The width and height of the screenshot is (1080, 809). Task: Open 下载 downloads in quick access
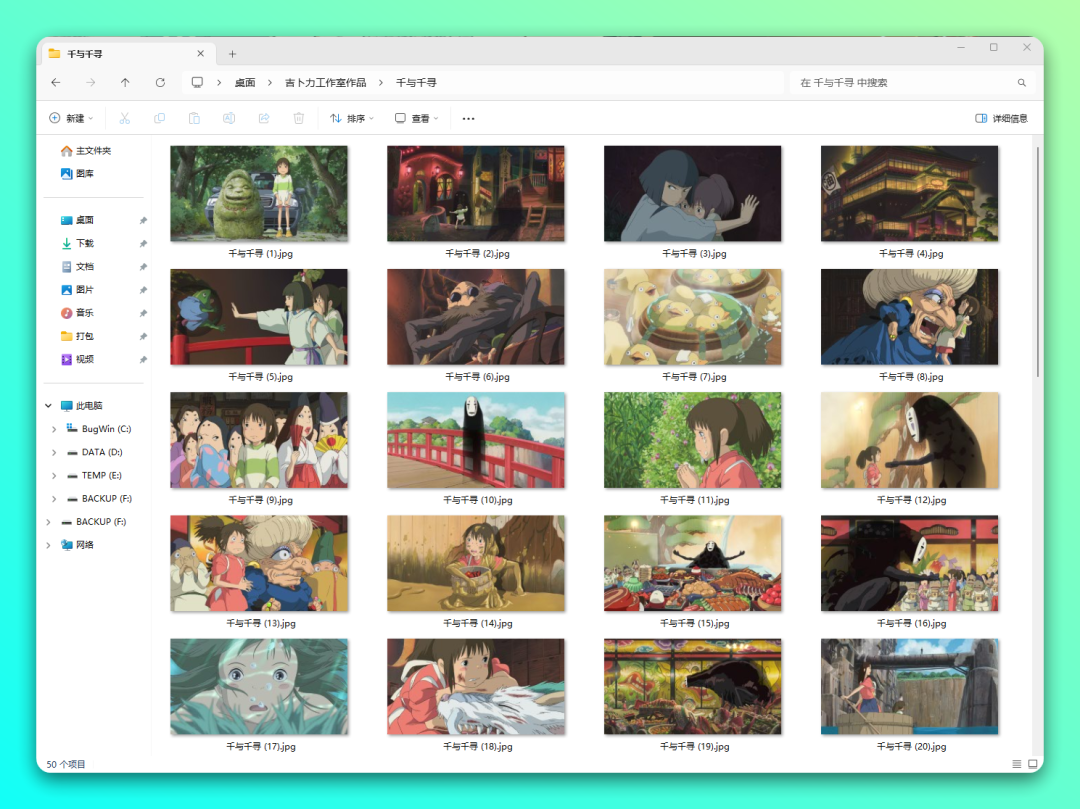(x=77, y=243)
